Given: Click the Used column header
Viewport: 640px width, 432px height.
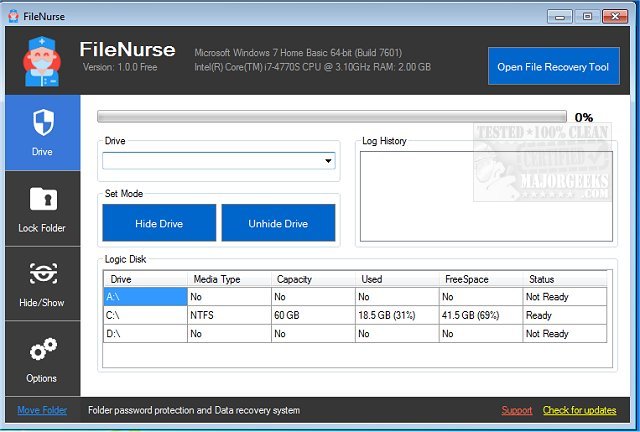Looking at the screenshot, I should tap(397, 279).
